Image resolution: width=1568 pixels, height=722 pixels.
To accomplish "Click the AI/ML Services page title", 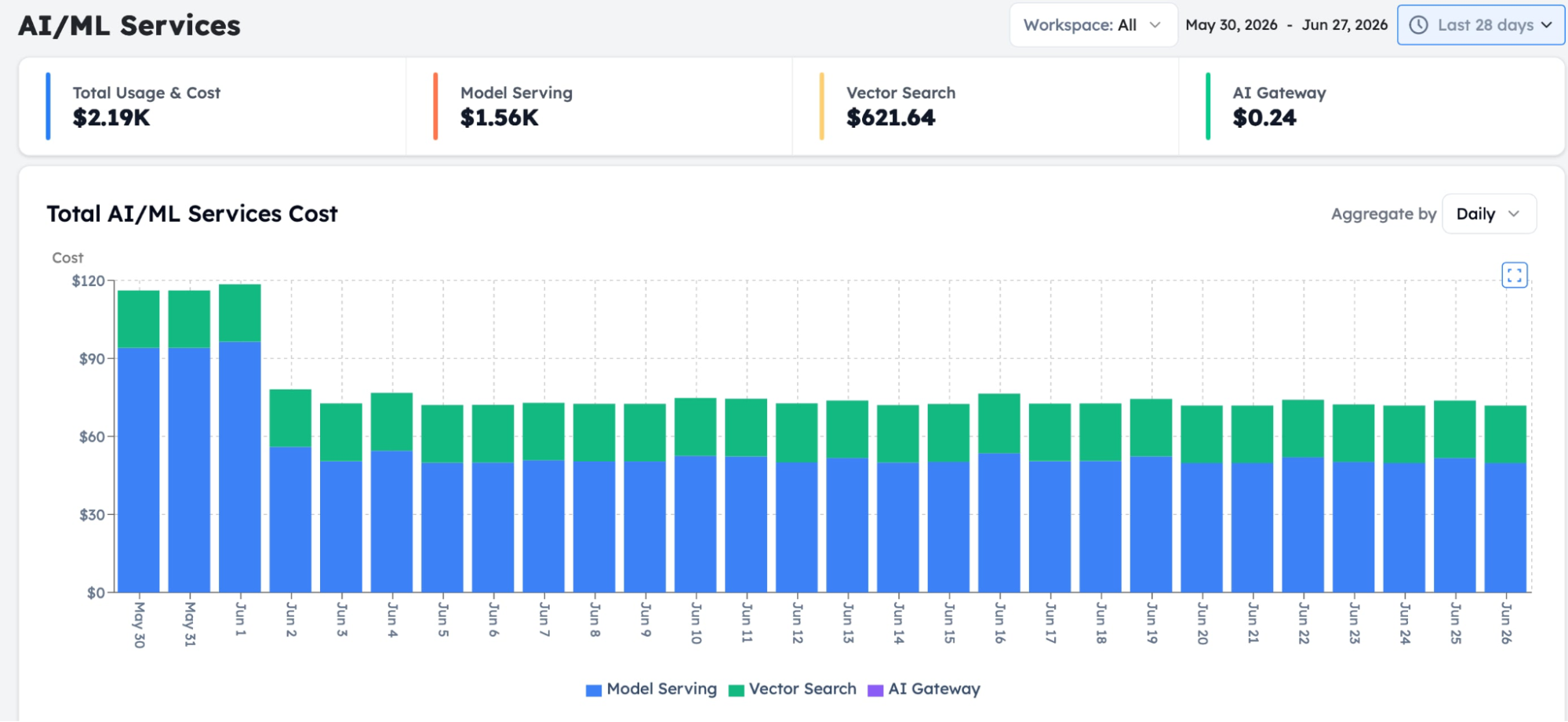I will tap(129, 26).
